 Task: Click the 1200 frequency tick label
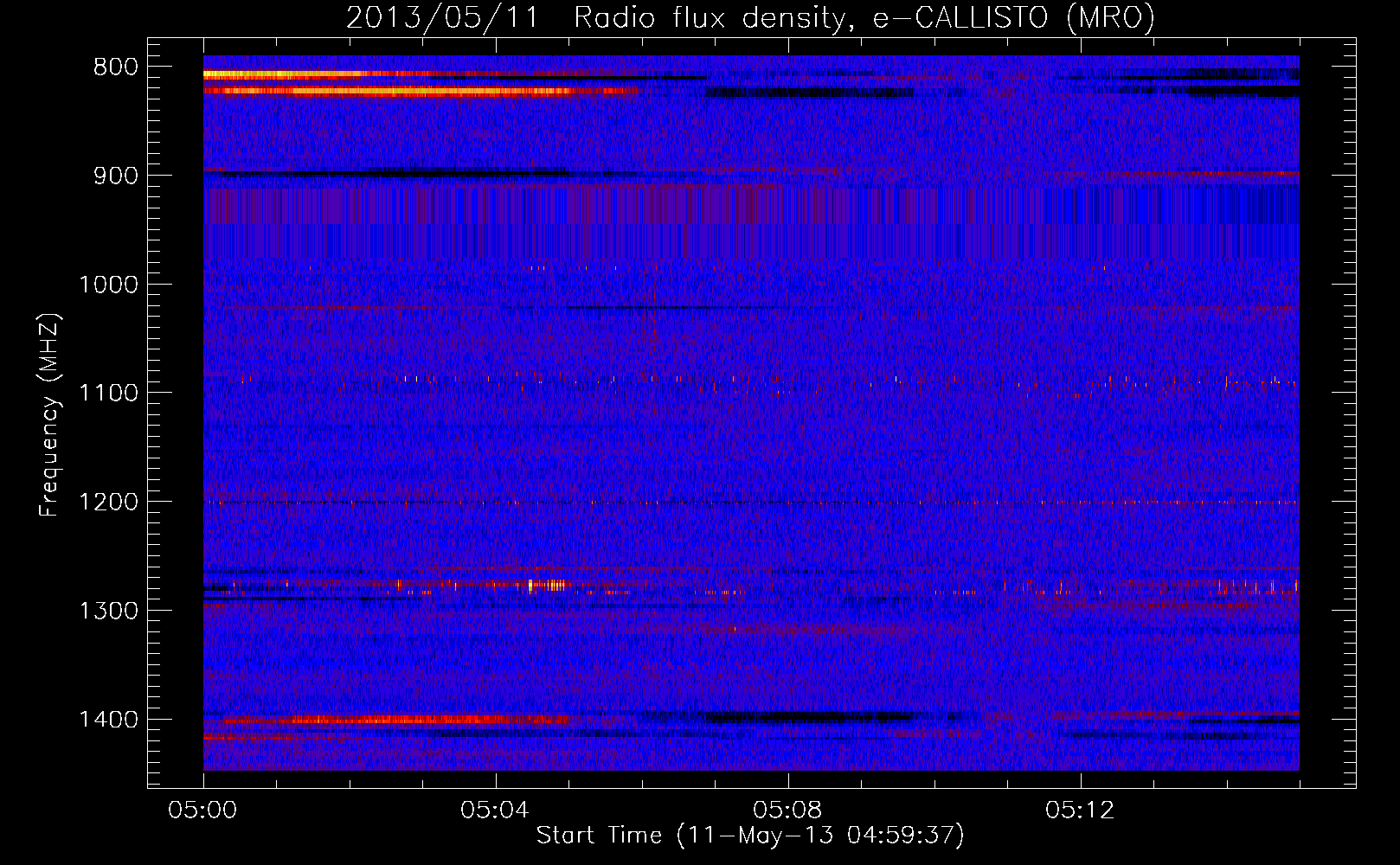(108, 503)
